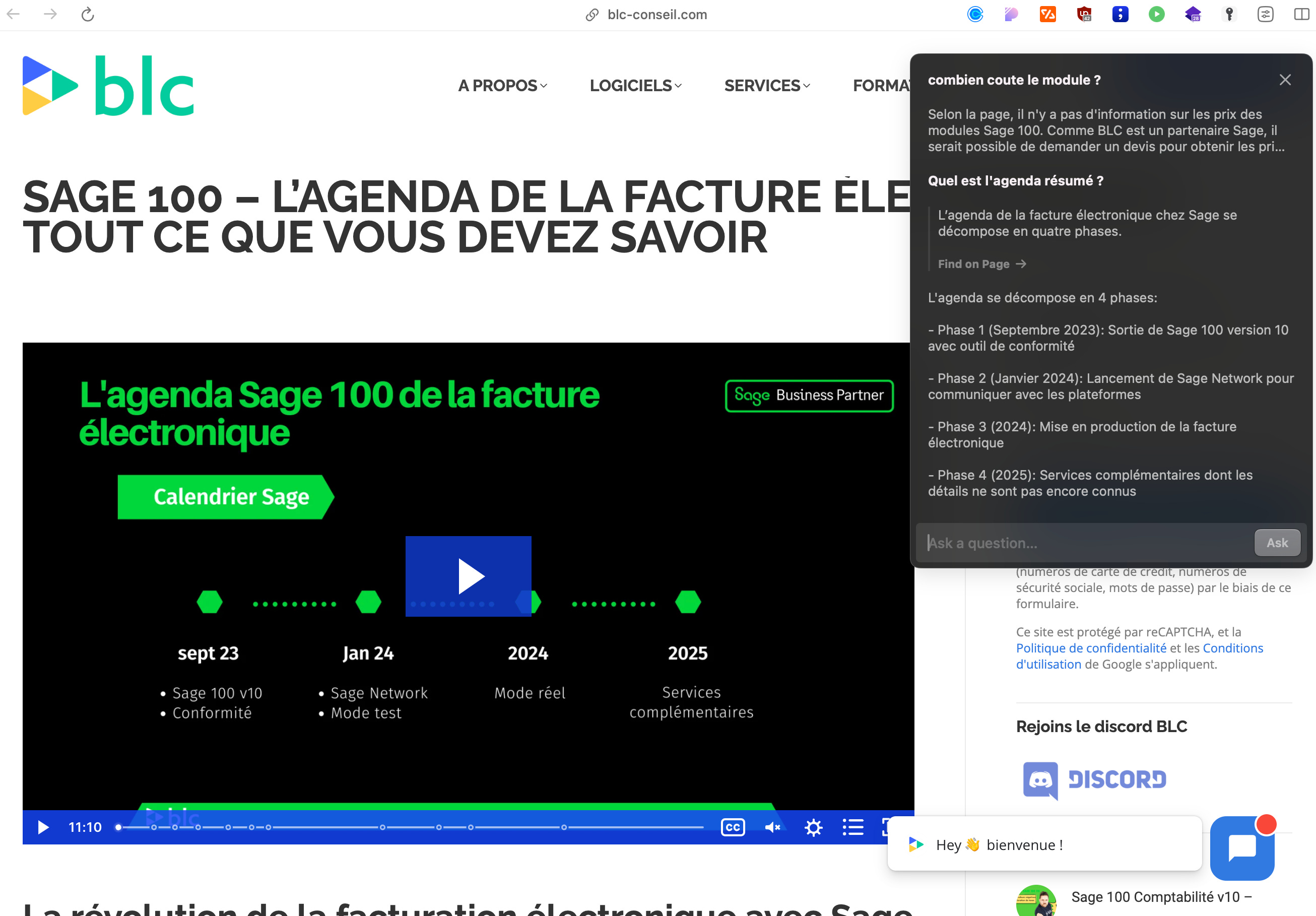Click Find on Page link

tap(981, 264)
